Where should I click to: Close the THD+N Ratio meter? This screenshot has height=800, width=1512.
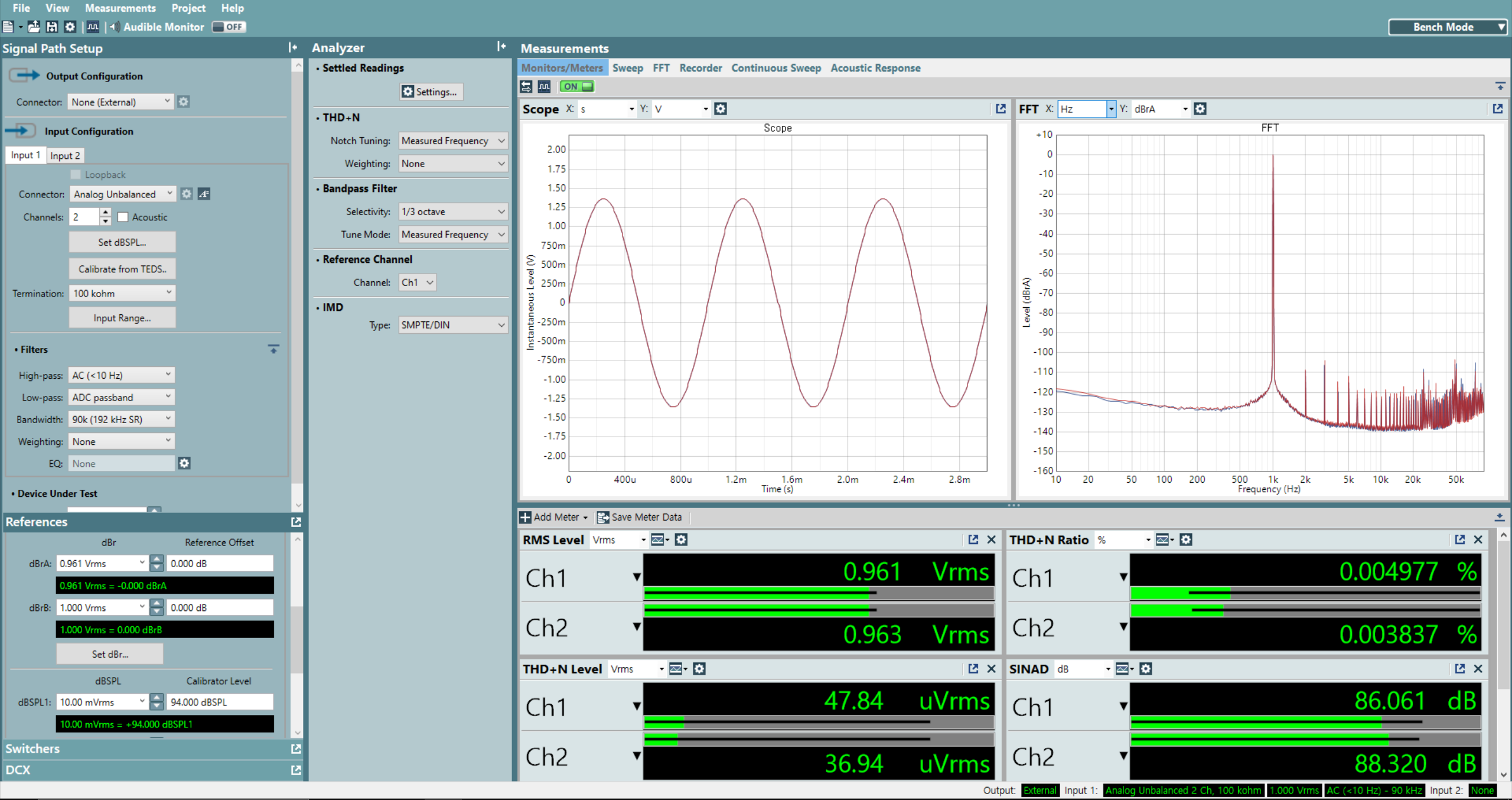point(1478,539)
